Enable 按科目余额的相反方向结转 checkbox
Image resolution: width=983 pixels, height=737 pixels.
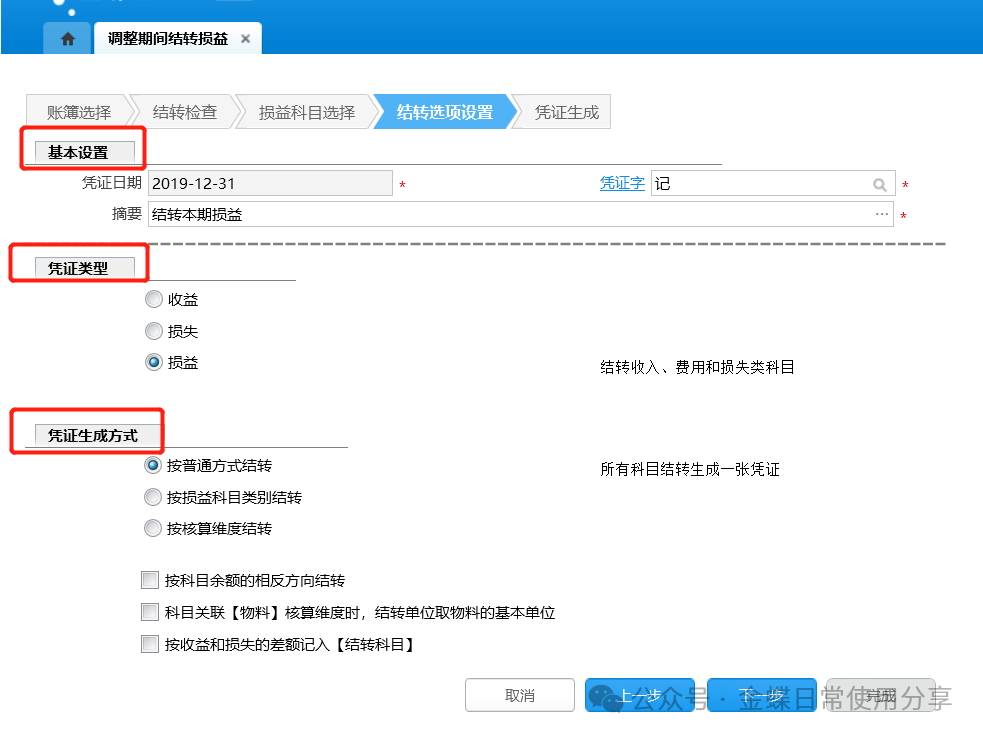click(150, 580)
